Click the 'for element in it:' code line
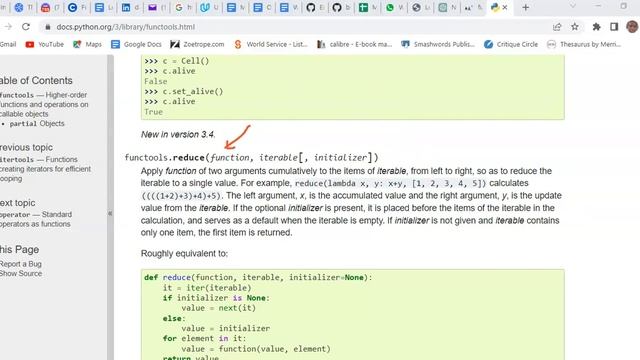 pos(204,339)
